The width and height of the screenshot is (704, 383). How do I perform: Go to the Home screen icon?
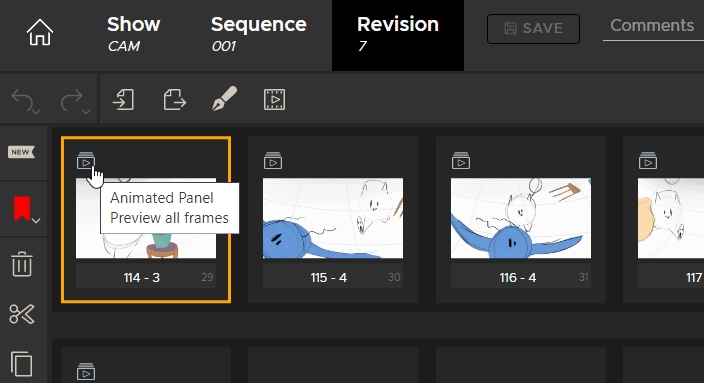(x=40, y=32)
